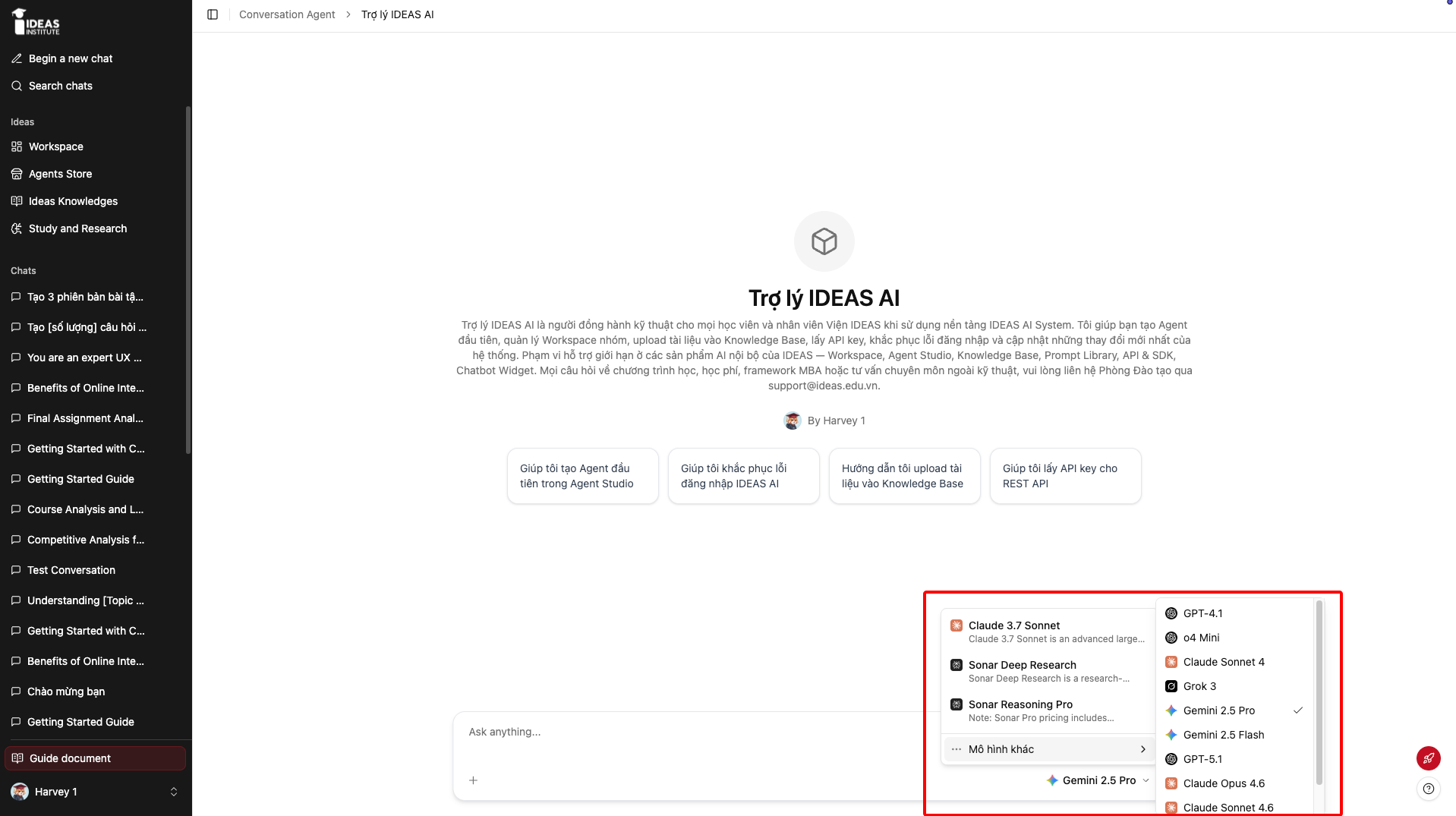Open Ideas Knowledges
1456x816 pixels.
(95, 201)
